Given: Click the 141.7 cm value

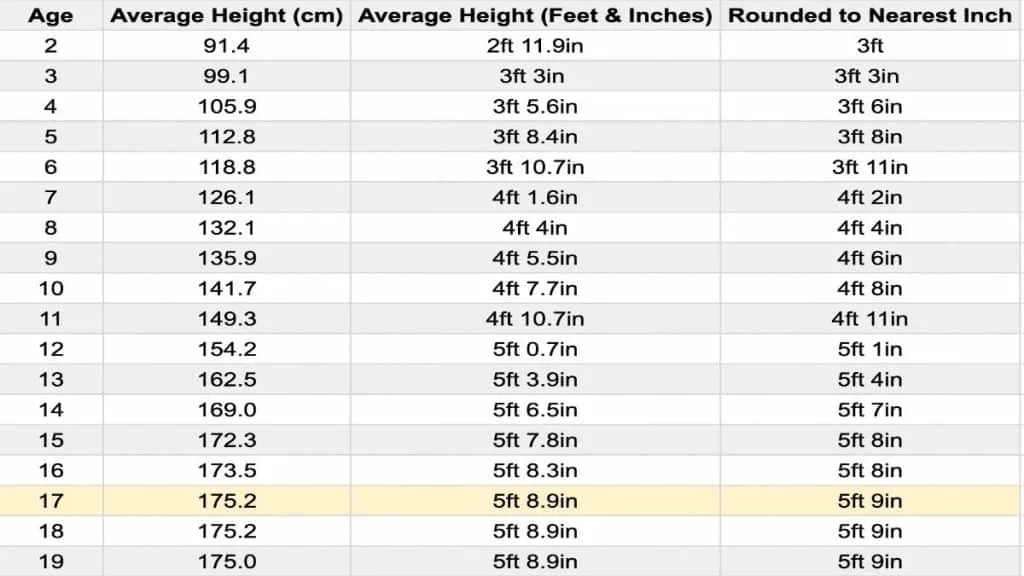Looking at the screenshot, I should click(x=226, y=289).
